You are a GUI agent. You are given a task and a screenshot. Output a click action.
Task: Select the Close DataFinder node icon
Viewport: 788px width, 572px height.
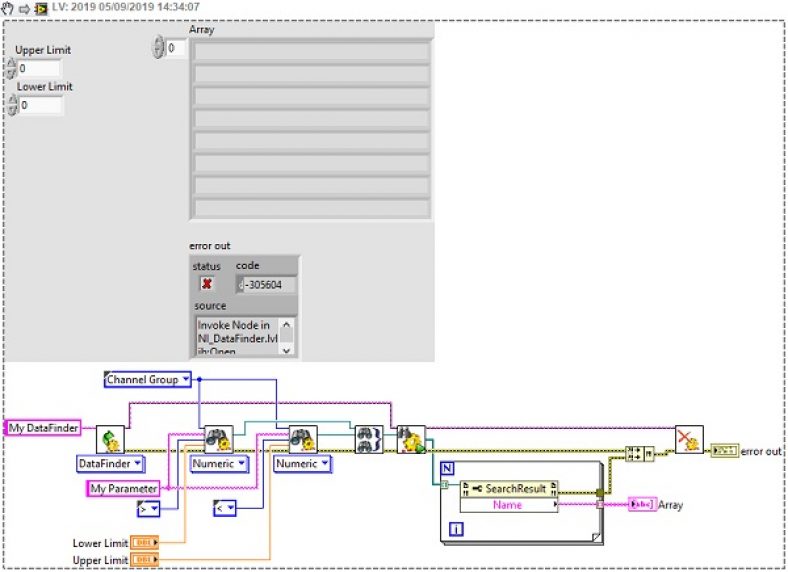[689, 440]
